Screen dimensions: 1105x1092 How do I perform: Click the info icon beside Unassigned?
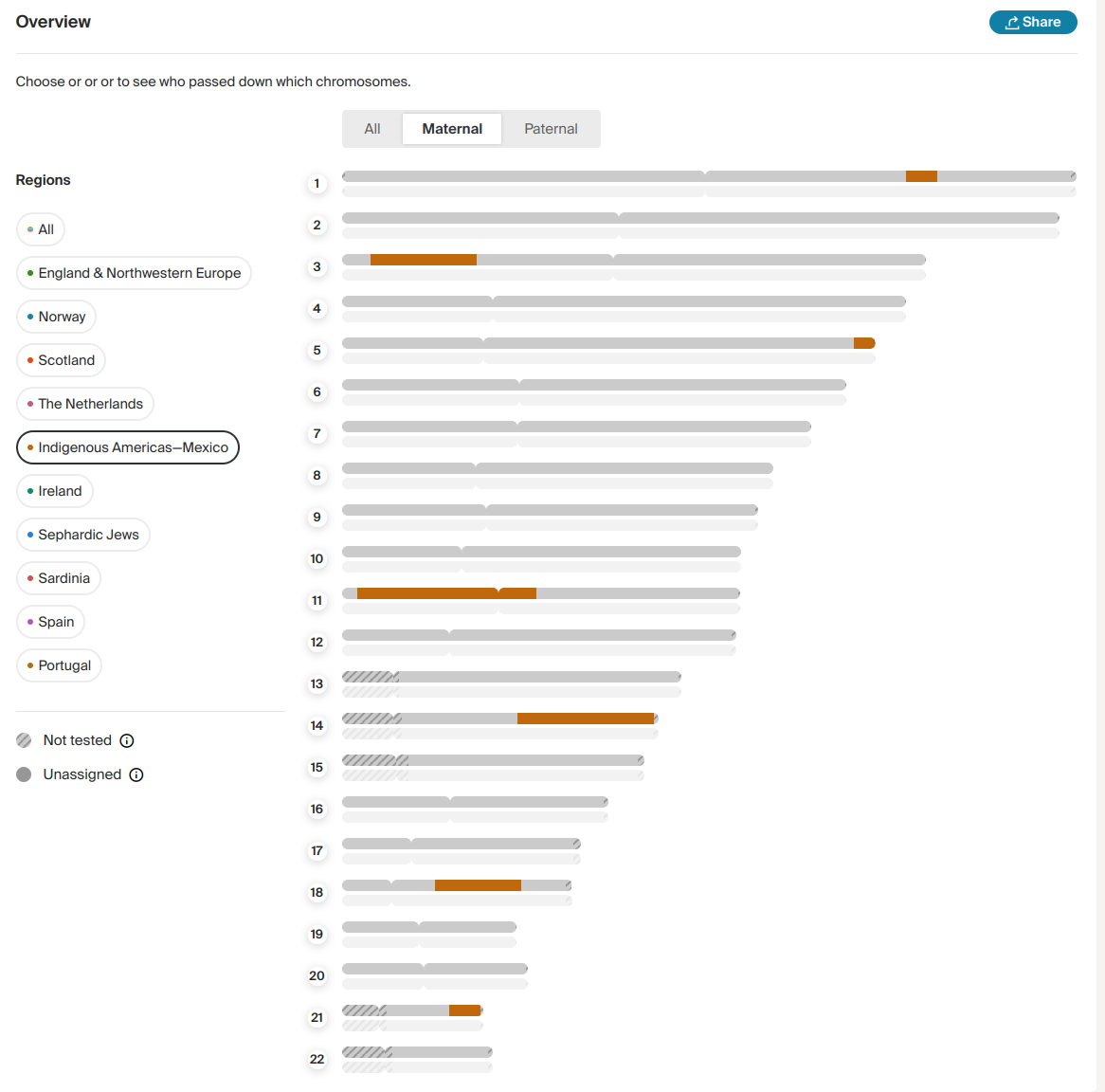tap(136, 774)
